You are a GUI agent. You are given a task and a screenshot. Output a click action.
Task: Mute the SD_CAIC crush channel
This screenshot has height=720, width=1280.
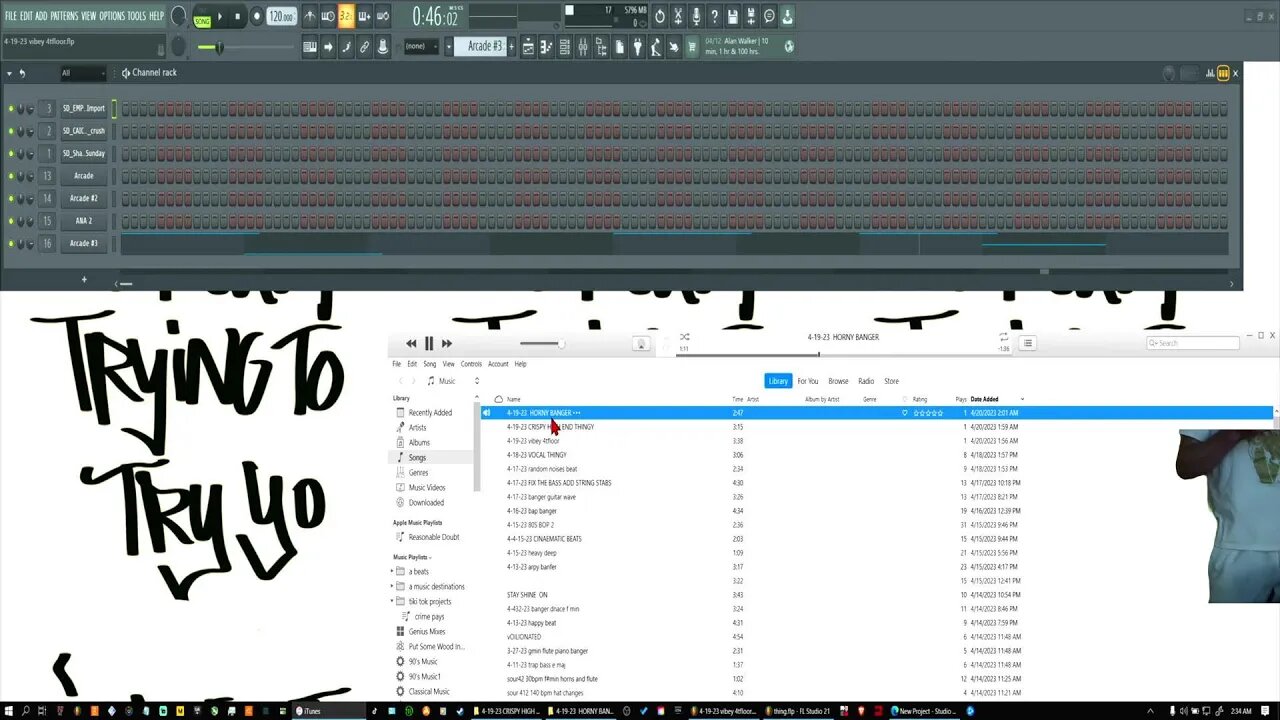tap(11, 131)
